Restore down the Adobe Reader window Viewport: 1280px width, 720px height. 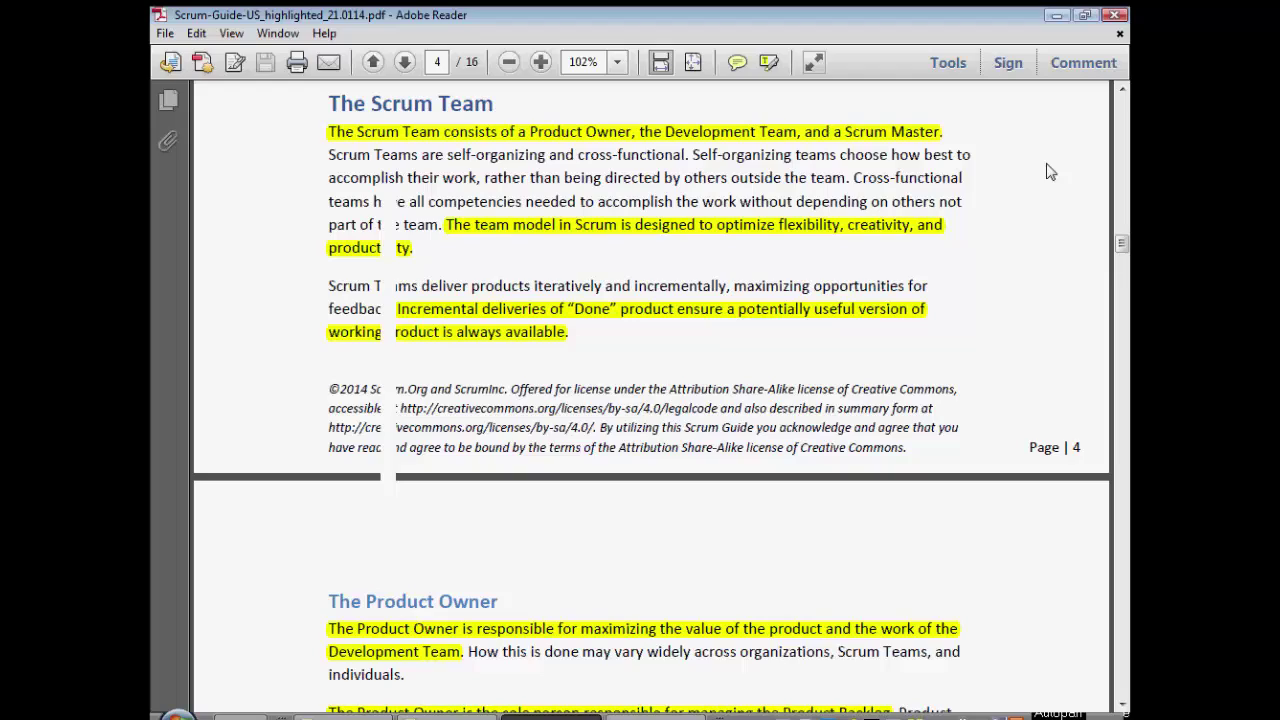tap(1084, 15)
